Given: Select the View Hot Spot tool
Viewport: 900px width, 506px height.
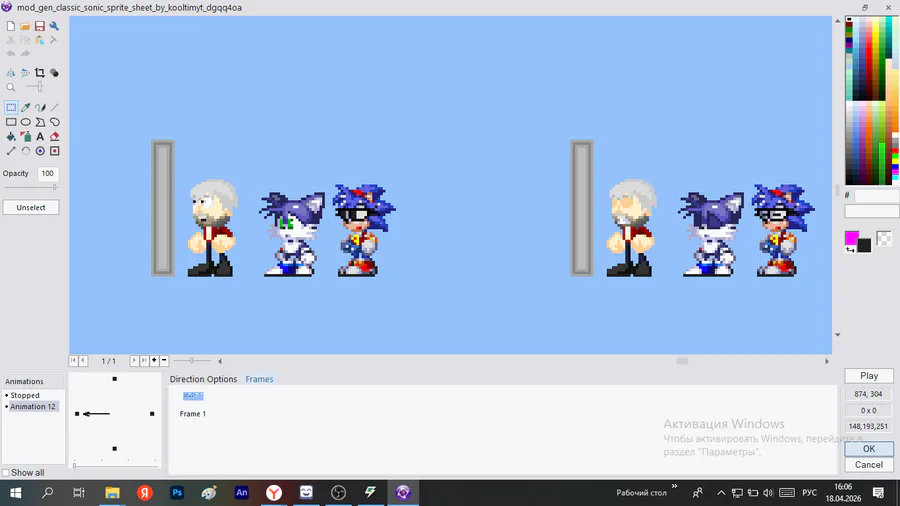Looking at the screenshot, I should pos(40,151).
